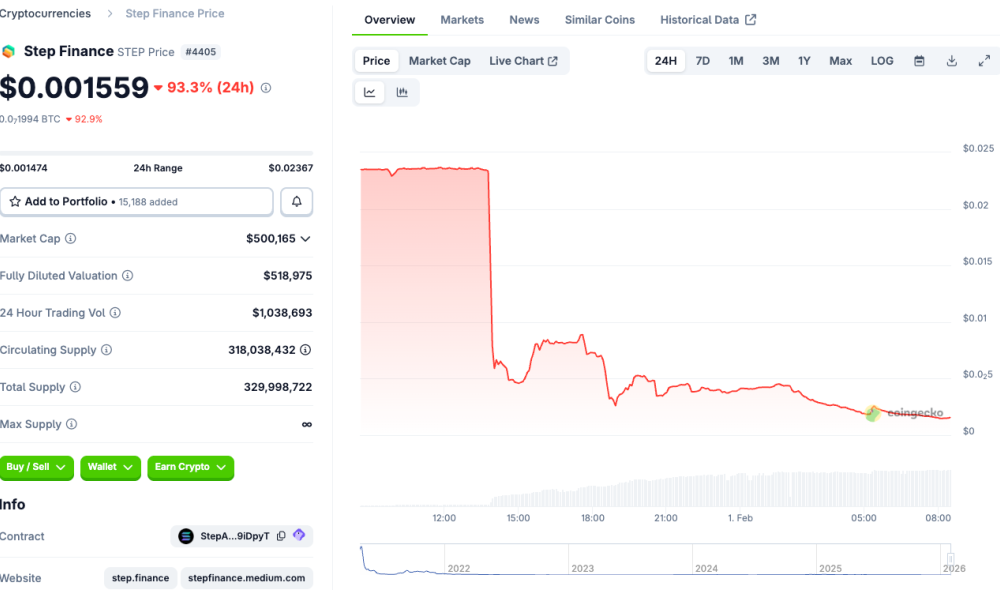Enable price alert via bell icon
The width and height of the screenshot is (1000, 590).
(296, 201)
